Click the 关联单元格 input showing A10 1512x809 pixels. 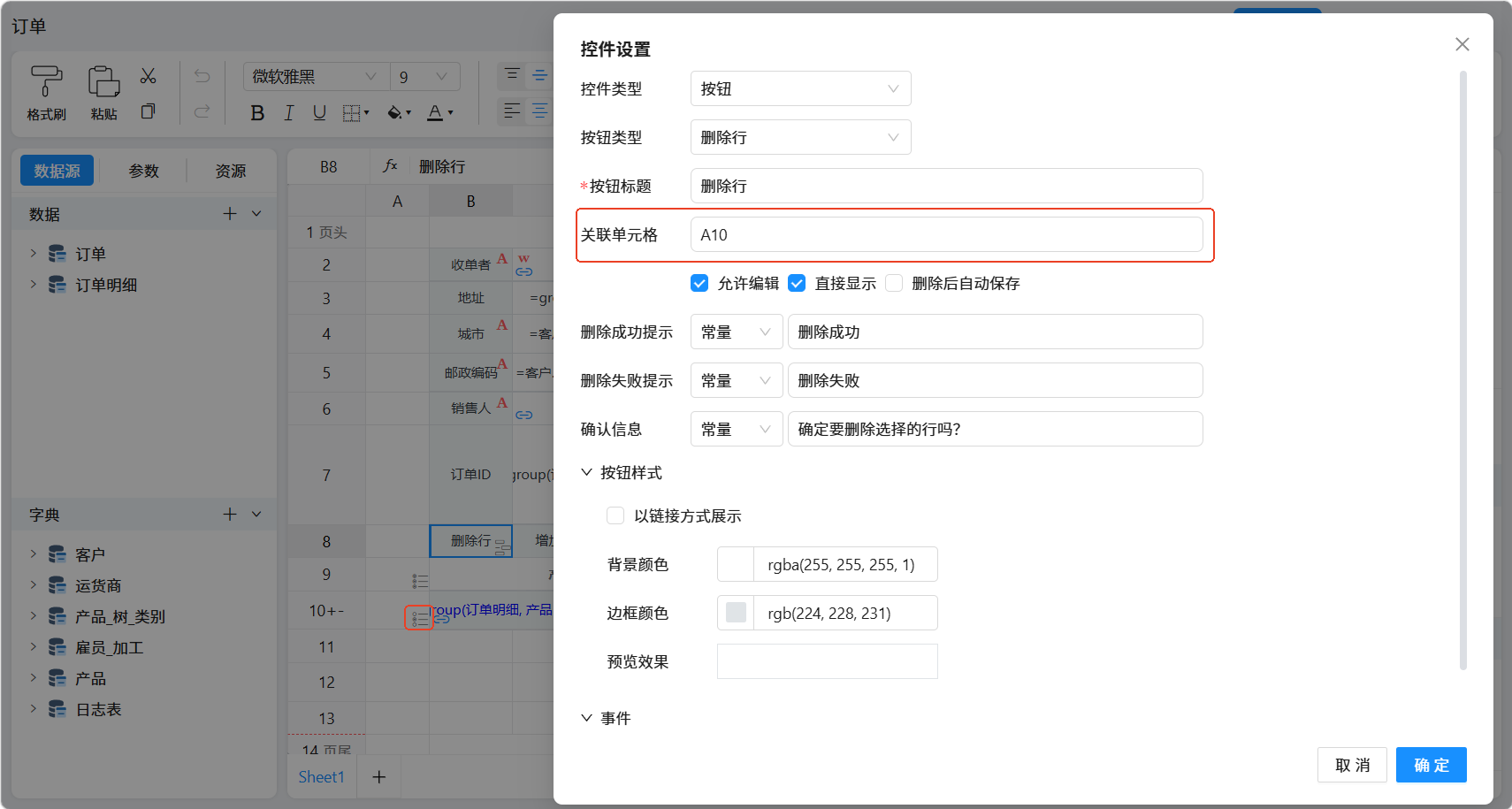947,234
